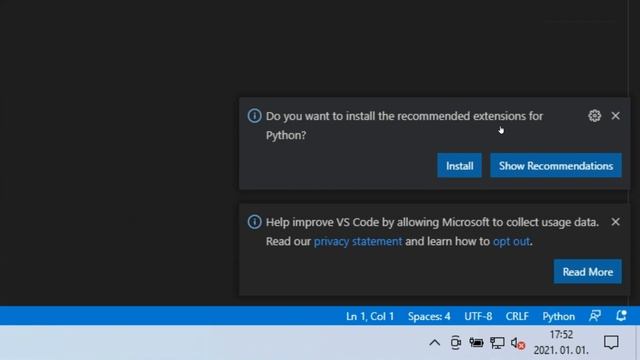The width and height of the screenshot is (640, 360).
Task: Change indentation via Spaces: 4
Action: 429,316
